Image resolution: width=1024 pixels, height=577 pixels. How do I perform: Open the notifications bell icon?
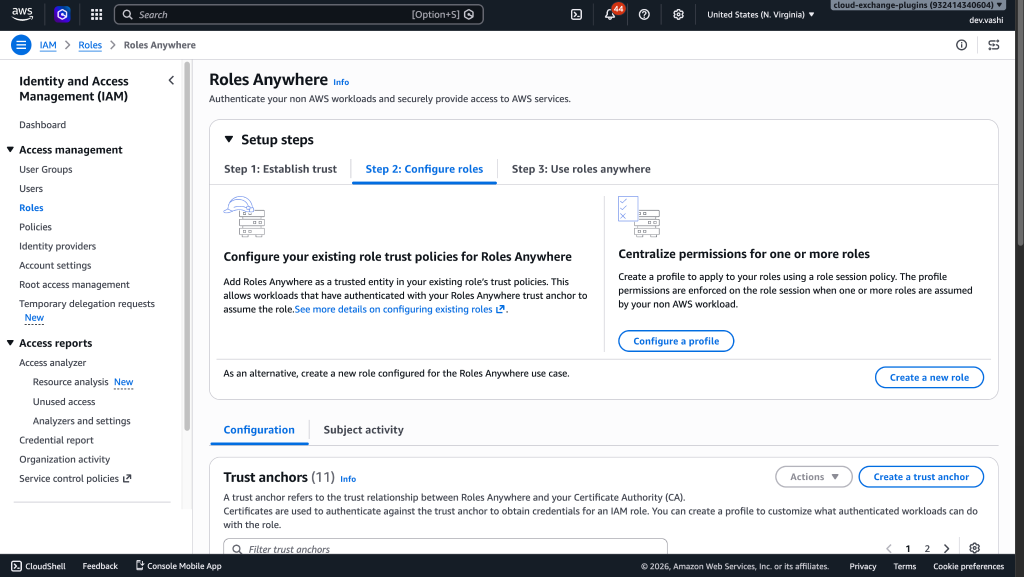click(610, 14)
